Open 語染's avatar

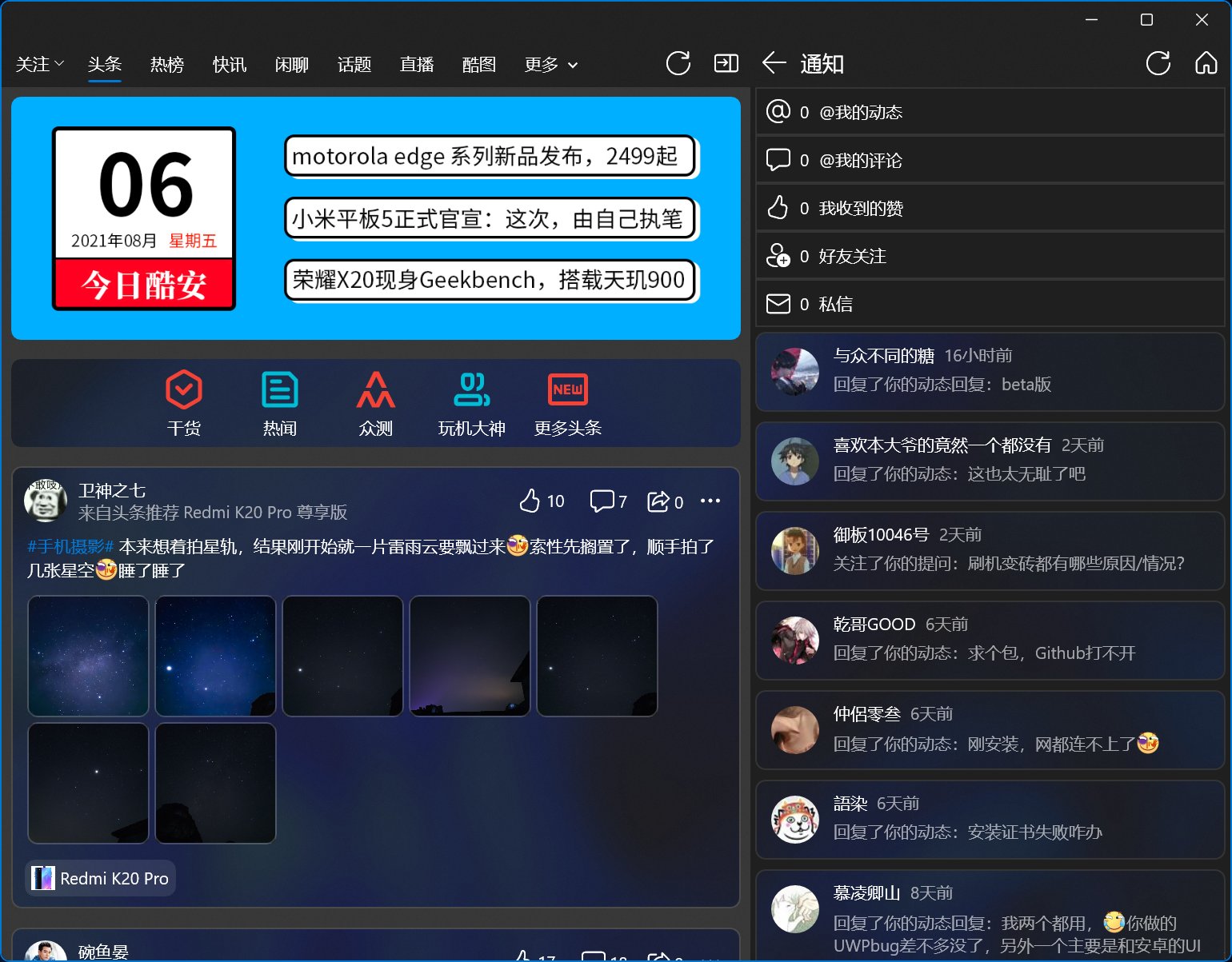pyautogui.click(x=795, y=820)
